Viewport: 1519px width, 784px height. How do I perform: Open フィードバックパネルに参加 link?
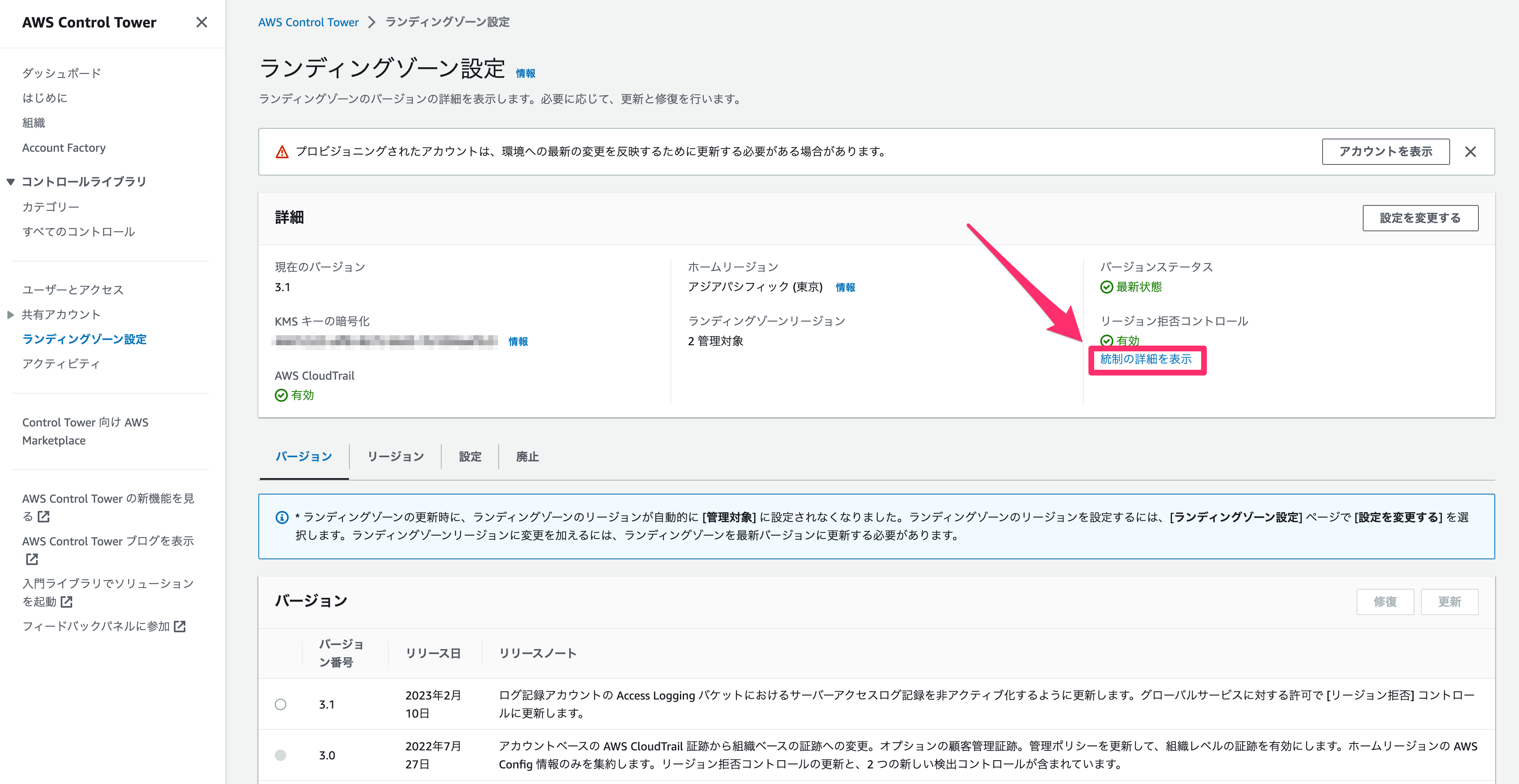(104, 627)
